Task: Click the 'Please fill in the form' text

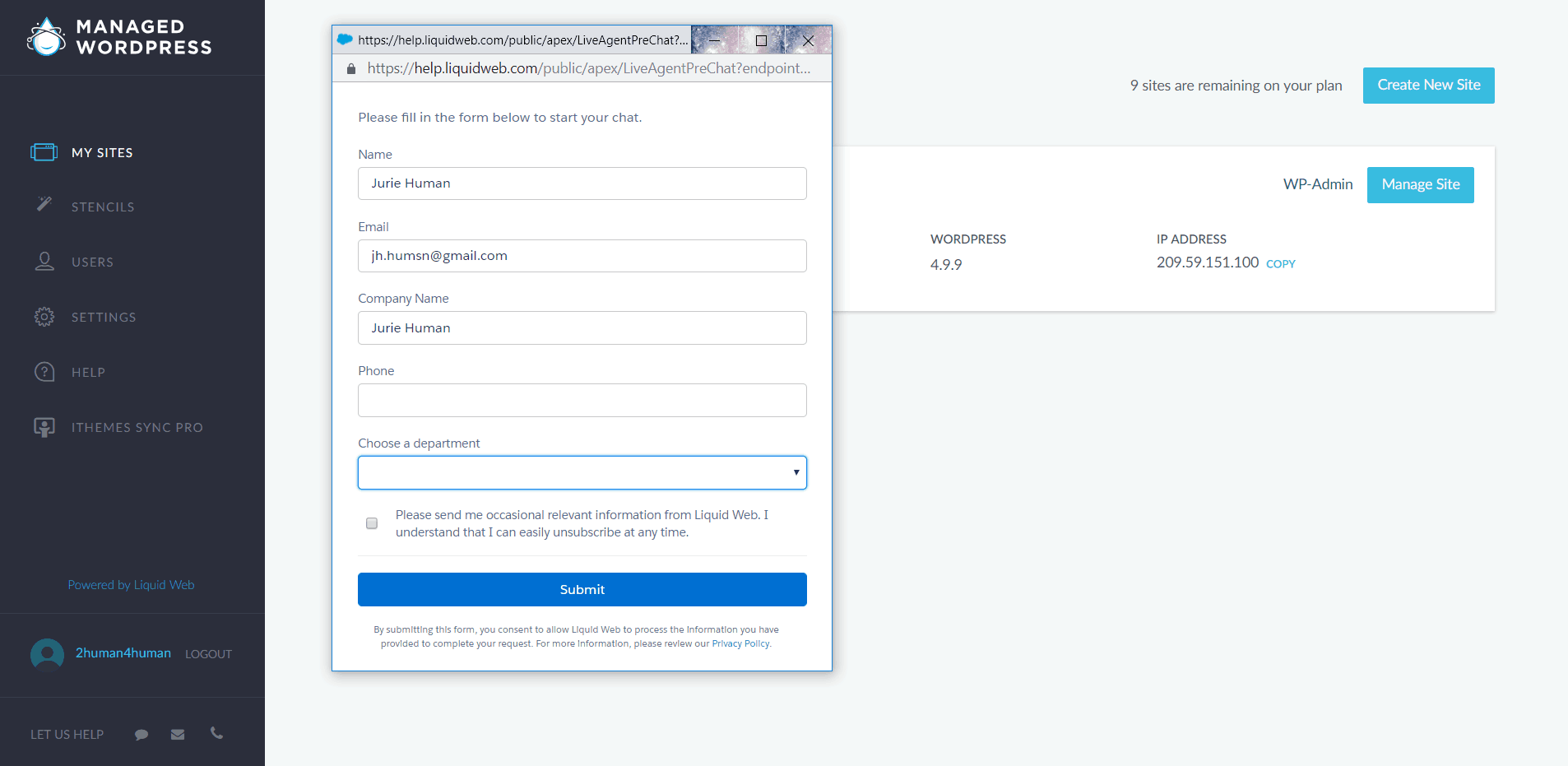Action: [500, 118]
